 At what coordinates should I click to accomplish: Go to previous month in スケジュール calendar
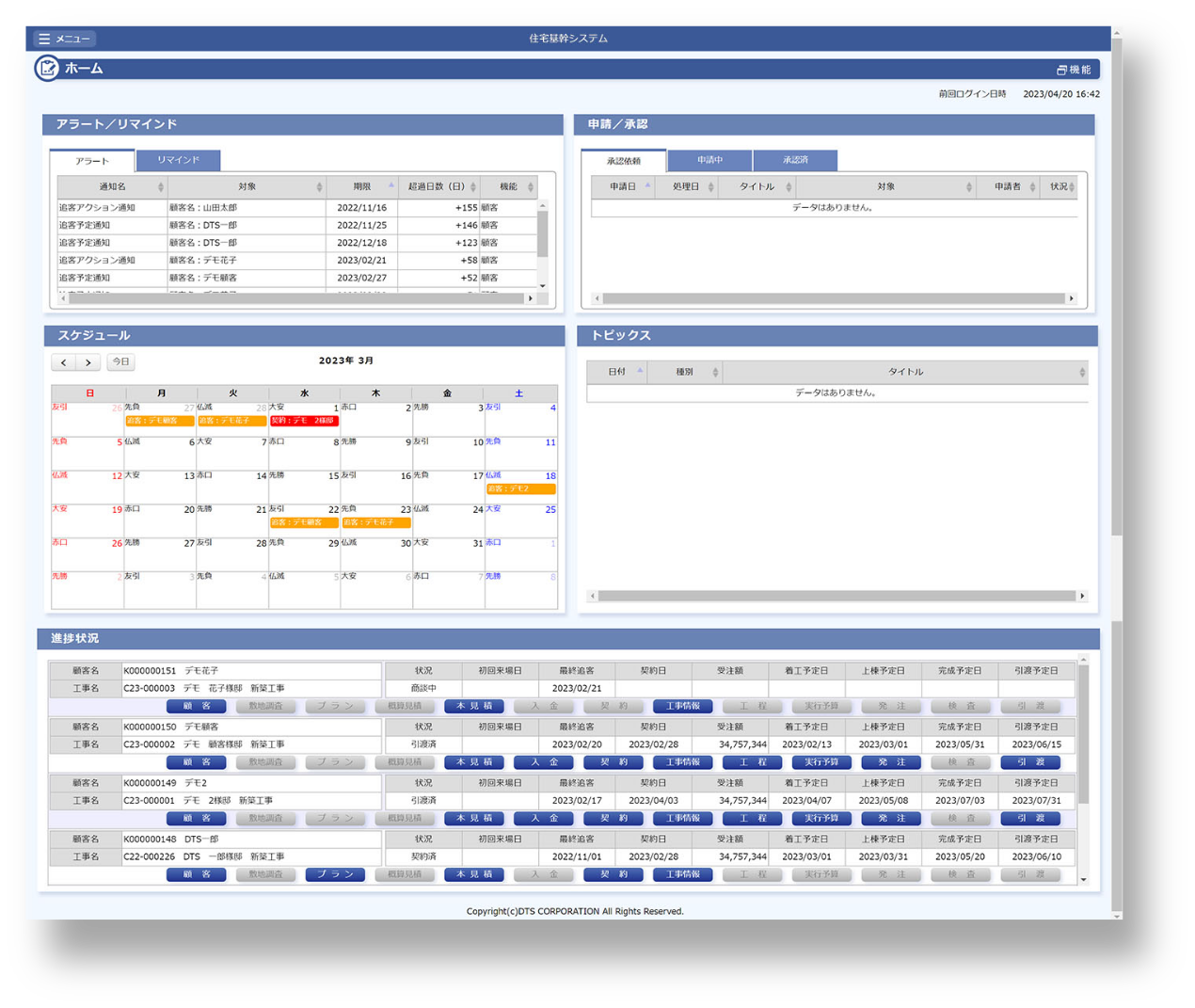pos(64,362)
